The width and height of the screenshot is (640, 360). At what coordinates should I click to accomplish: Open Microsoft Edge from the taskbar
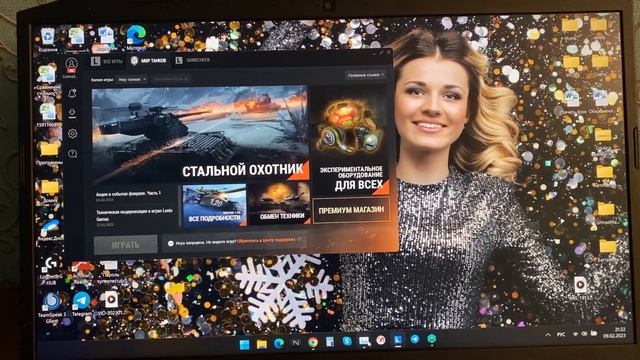pyautogui.click(x=279, y=344)
